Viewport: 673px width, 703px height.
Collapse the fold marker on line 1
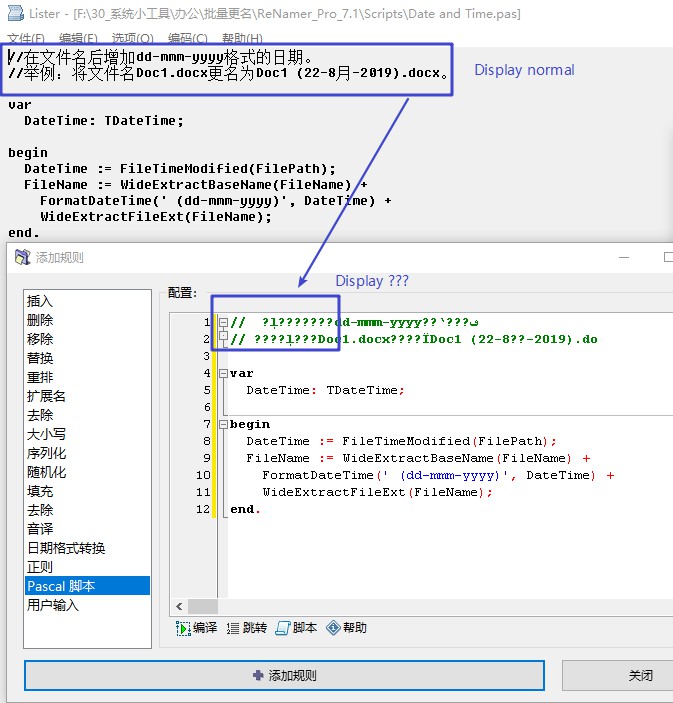pos(223,322)
